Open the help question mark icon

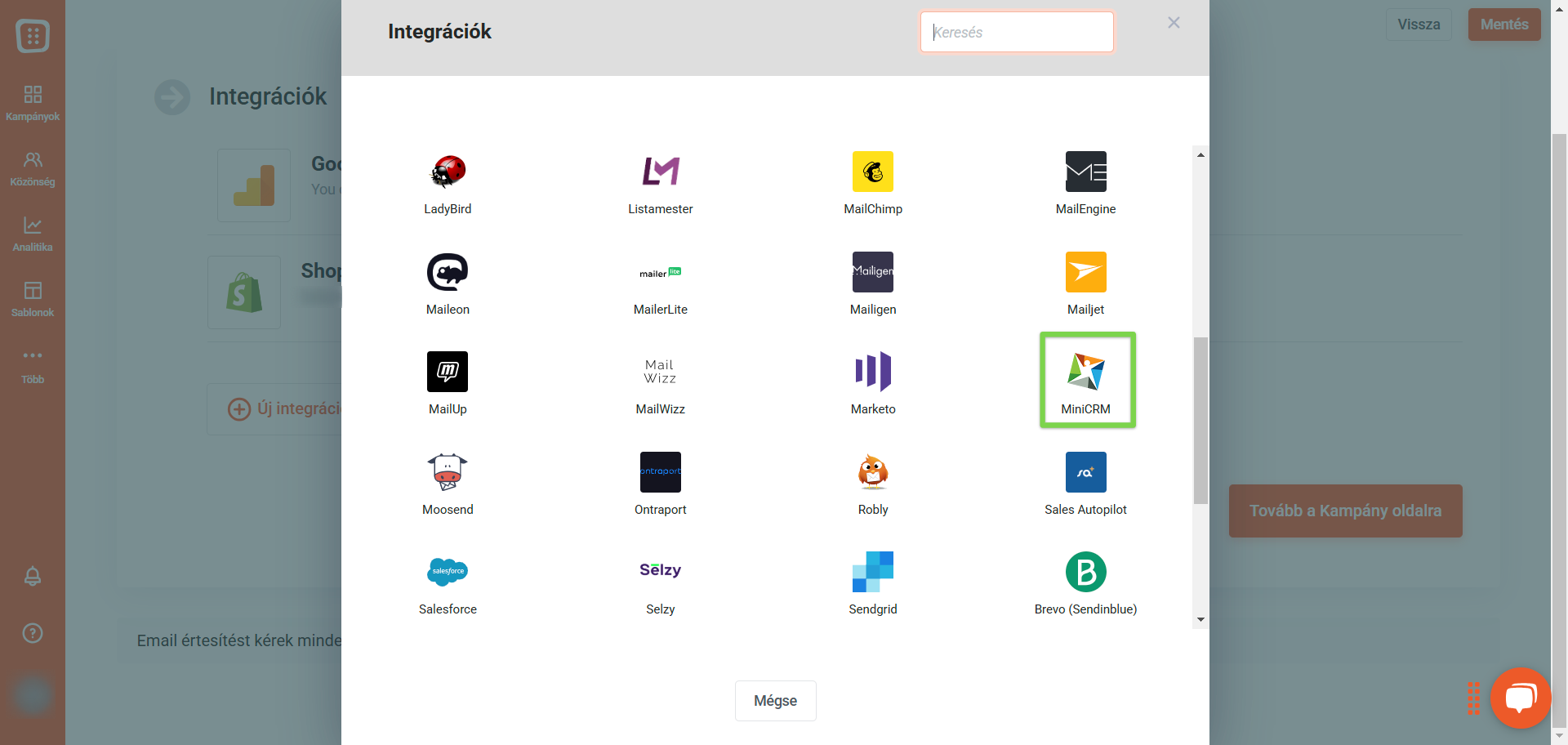coord(33,633)
